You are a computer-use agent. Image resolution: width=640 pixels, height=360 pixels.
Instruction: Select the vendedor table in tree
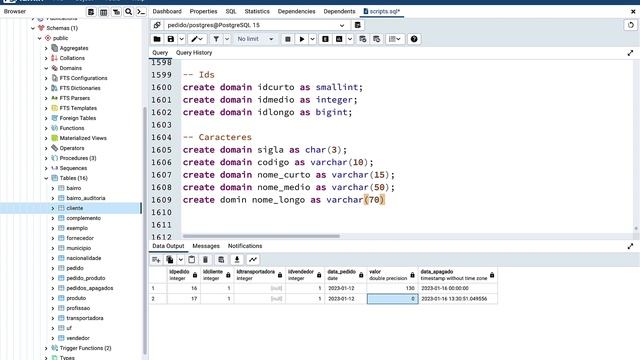[x=78, y=338]
